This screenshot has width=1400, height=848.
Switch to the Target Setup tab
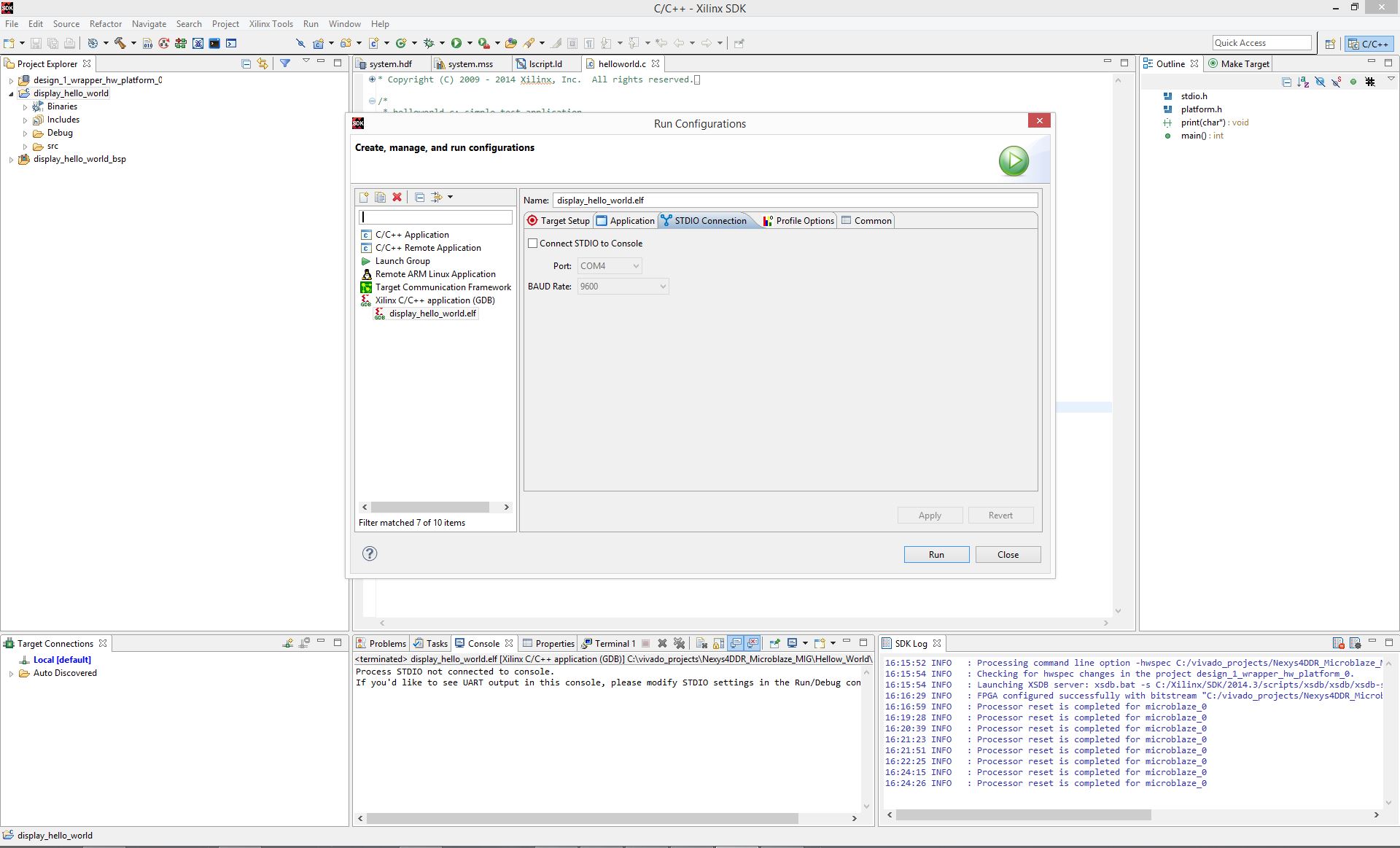[559, 221]
